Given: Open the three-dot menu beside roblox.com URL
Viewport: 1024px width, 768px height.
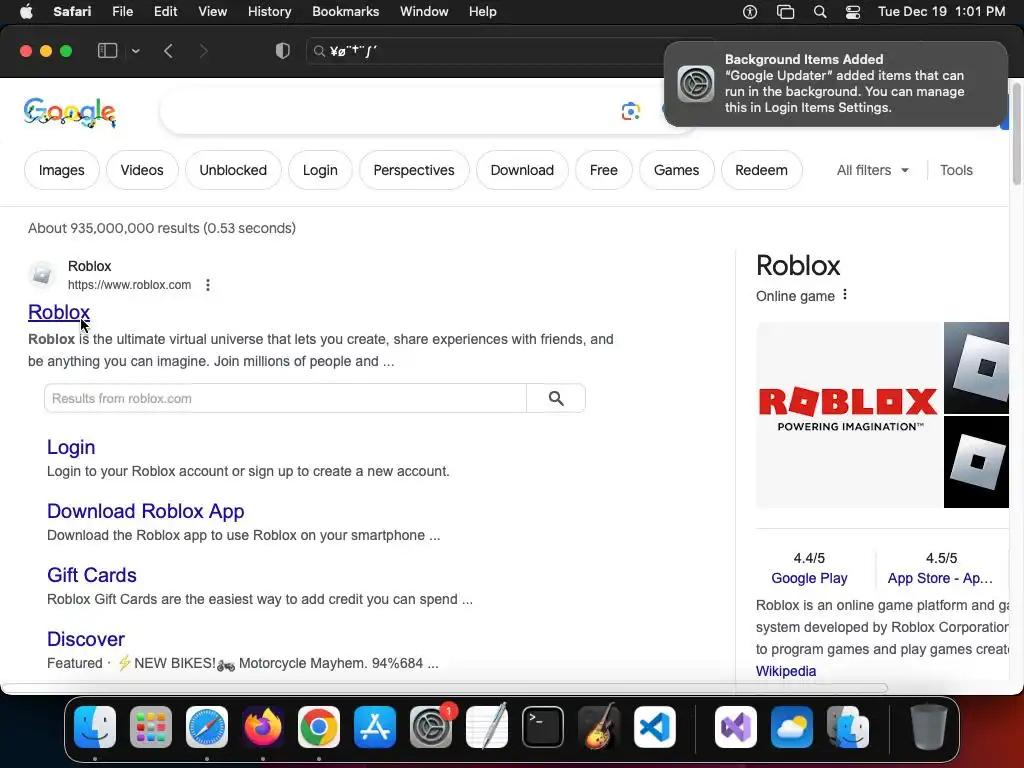Looking at the screenshot, I should click(208, 285).
